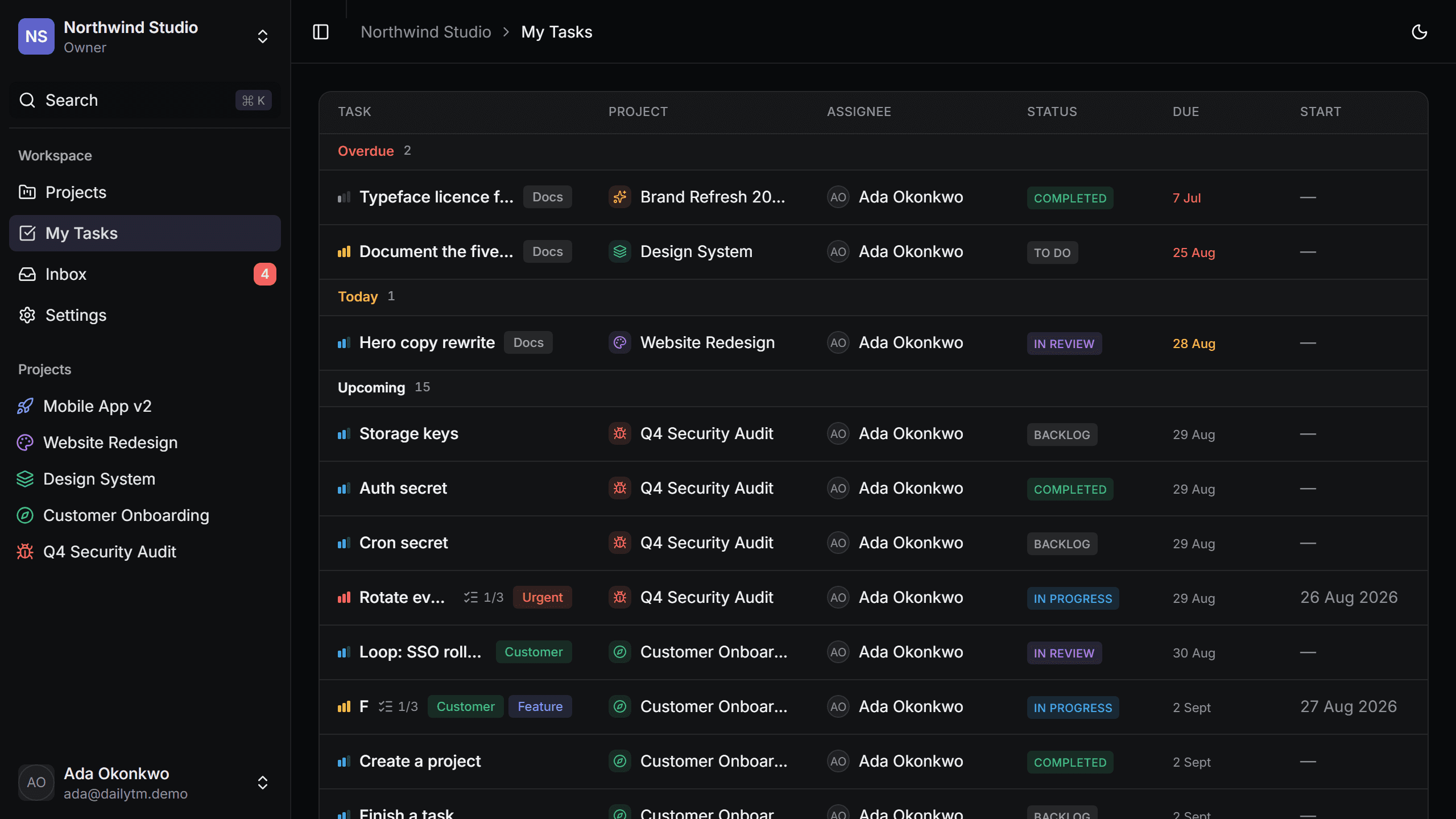Click the Customer tag on Loop: SSO task

coord(533,652)
